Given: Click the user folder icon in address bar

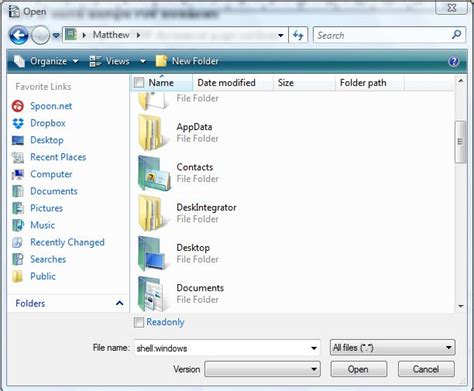Looking at the screenshot, I should point(71,35).
